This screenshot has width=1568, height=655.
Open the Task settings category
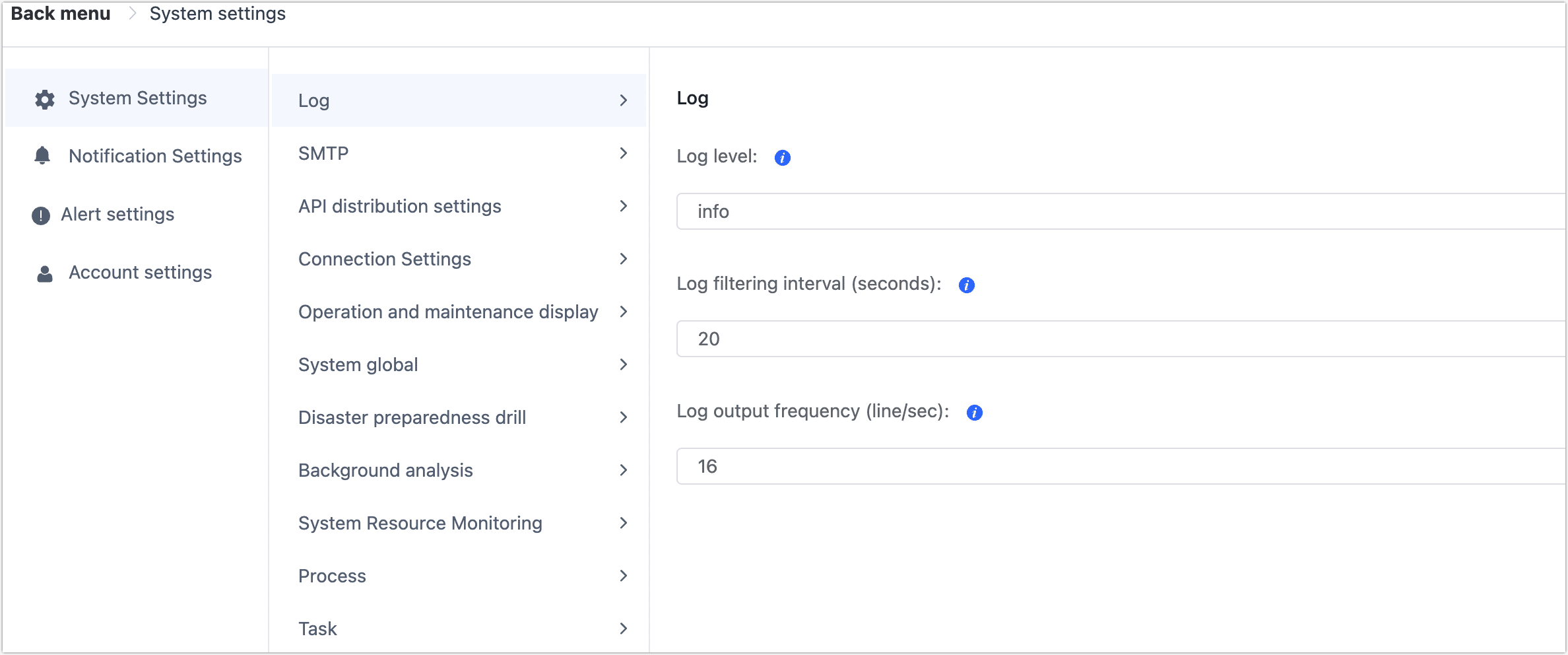coord(317,629)
